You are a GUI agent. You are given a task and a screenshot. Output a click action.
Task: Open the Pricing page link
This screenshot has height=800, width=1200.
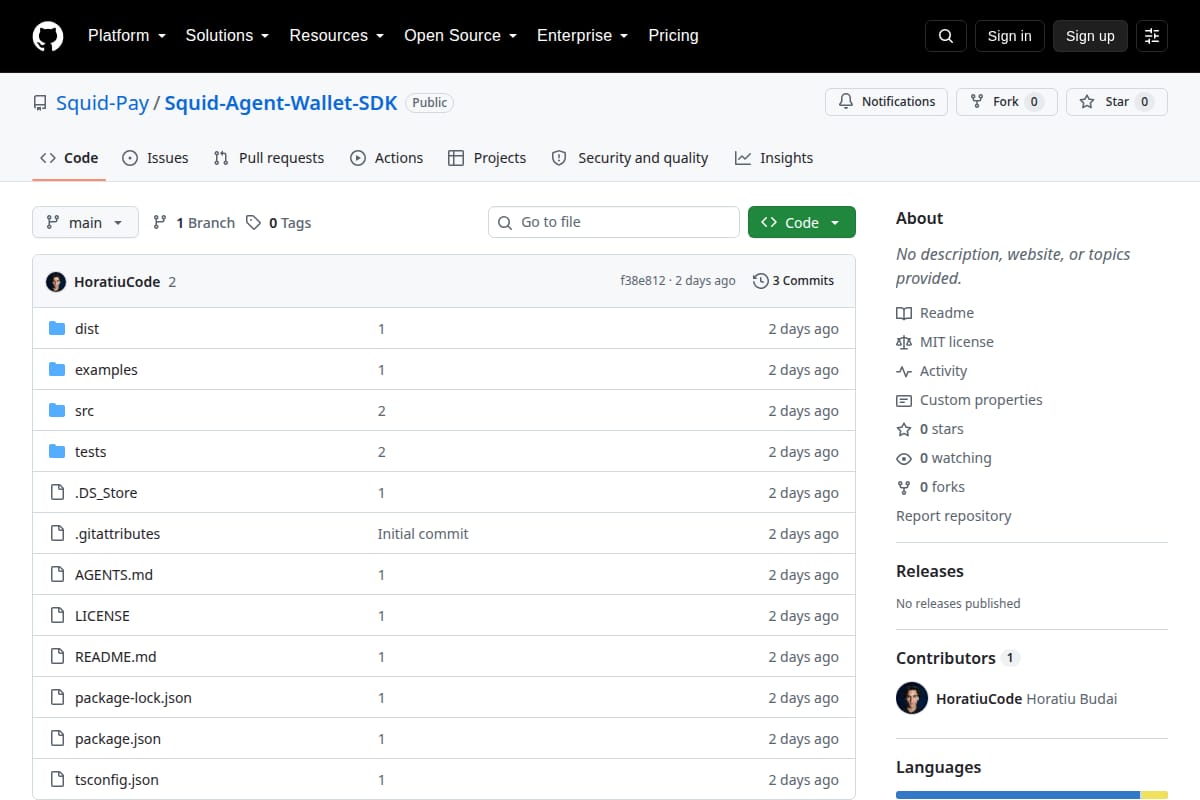point(673,36)
